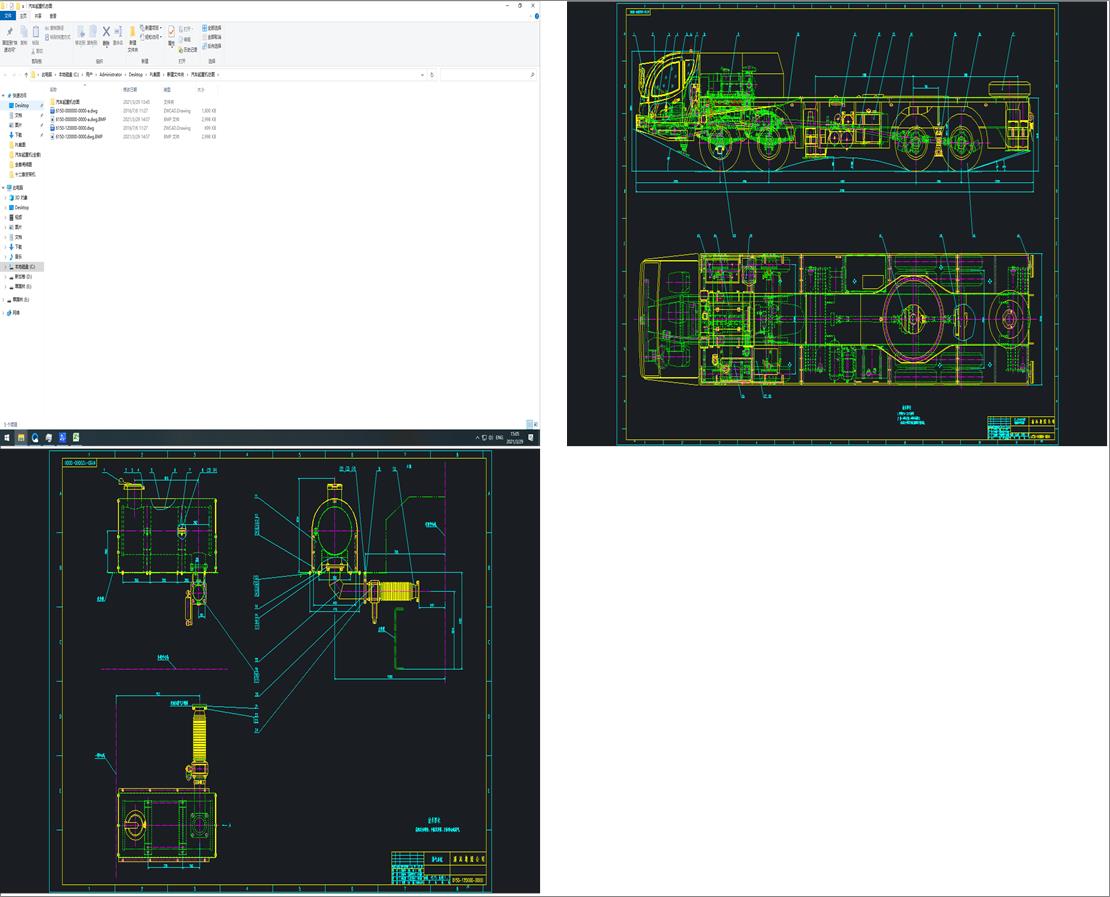Open the blue File tab
Viewport: 1110px width, 897px height.
click(8, 16)
